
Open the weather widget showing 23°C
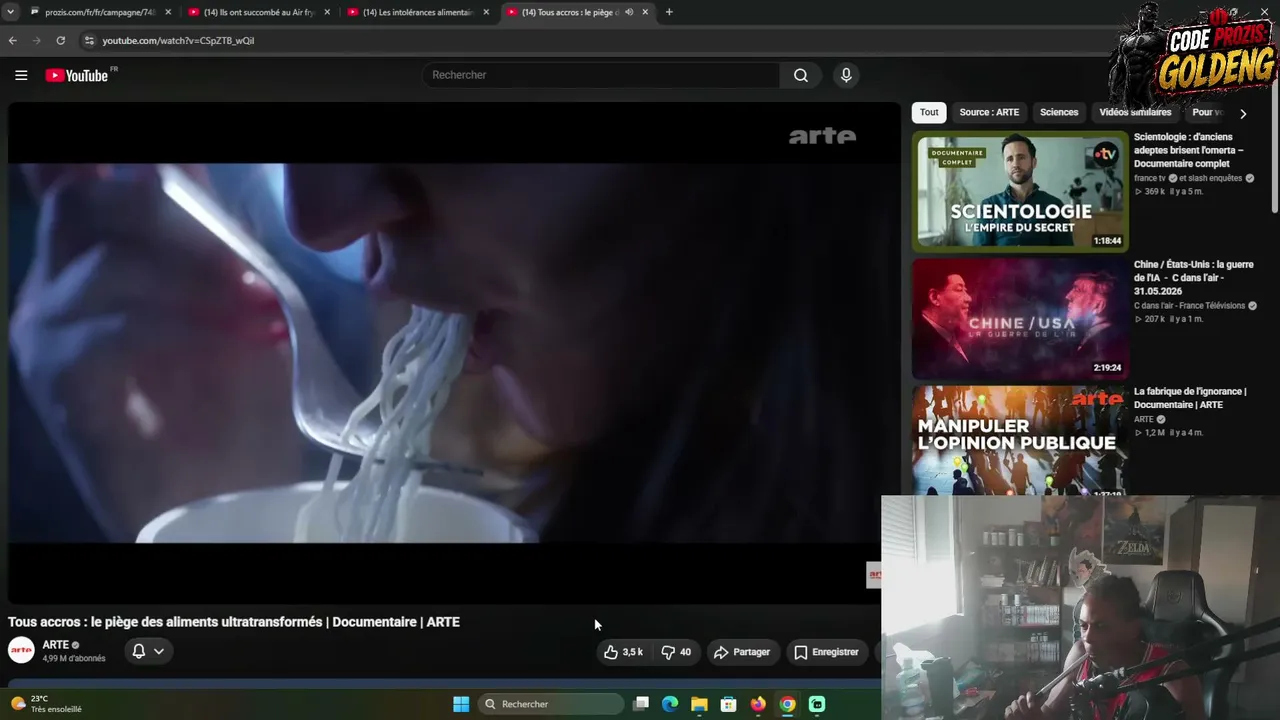tap(46, 704)
